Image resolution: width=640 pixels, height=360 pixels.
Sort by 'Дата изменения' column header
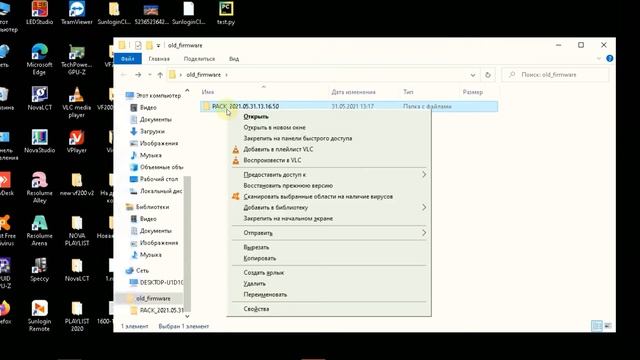tap(353, 92)
